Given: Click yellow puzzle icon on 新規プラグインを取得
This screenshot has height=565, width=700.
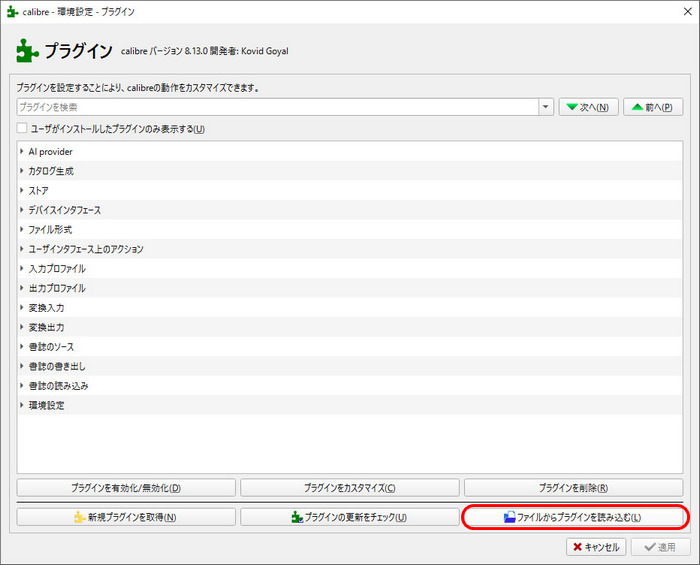Looking at the screenshot, I should tap(79, 517).
